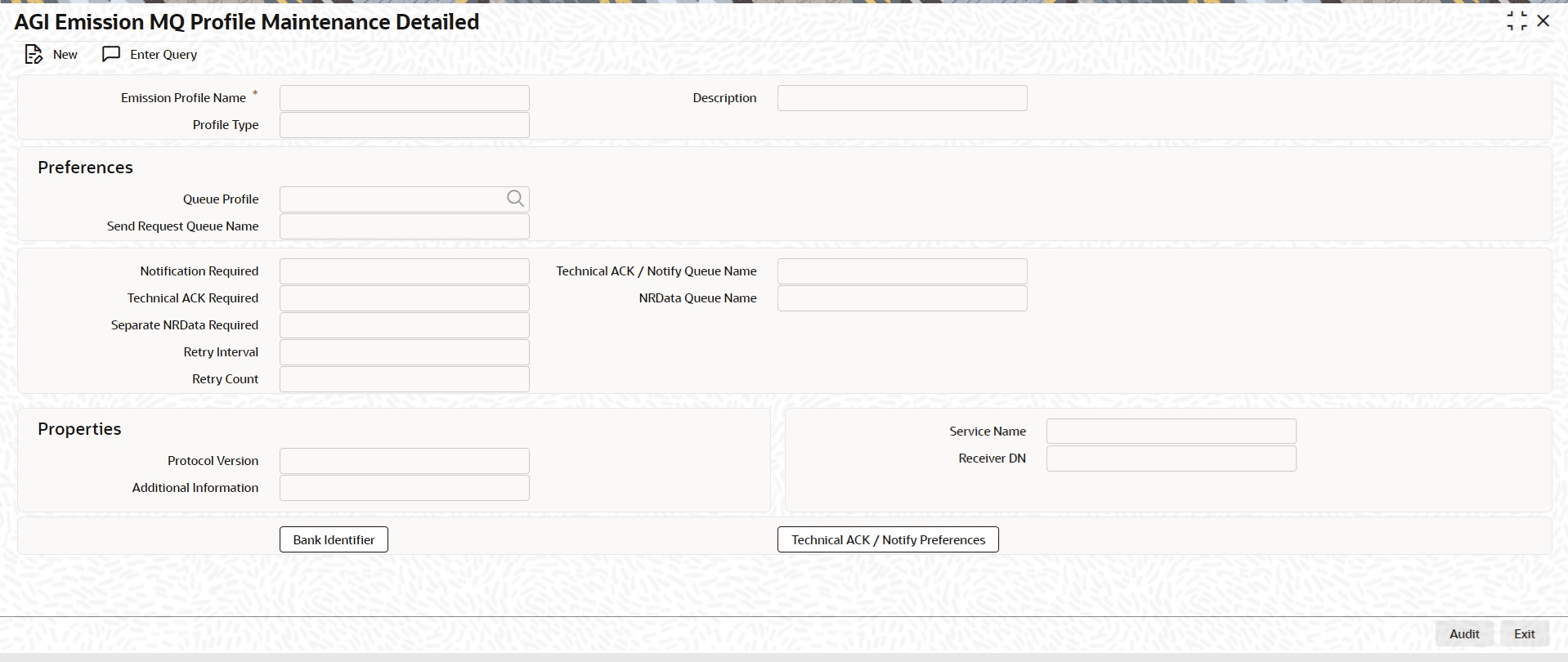Viewport: 1568px width, 662px height.
Task: Click the Receiver DN label
Action: 992,458
